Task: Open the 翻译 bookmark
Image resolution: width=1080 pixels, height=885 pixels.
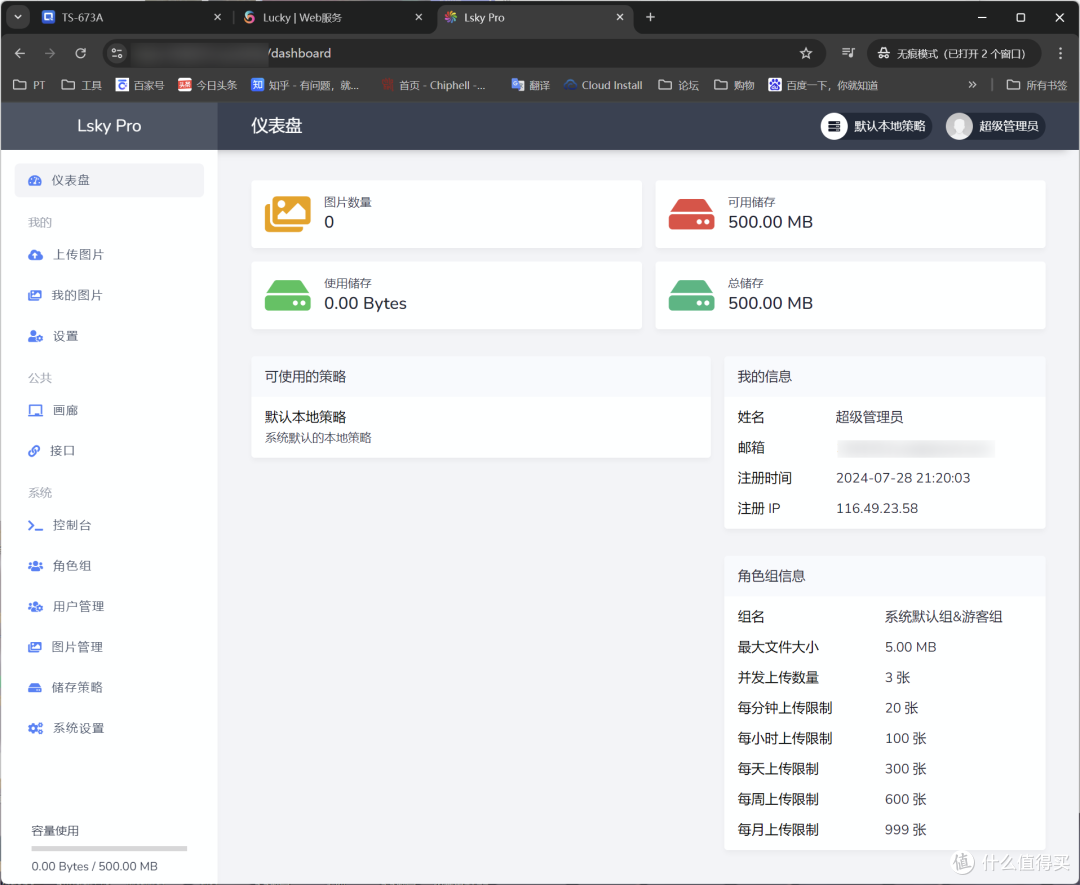Action: click(530, 85)
